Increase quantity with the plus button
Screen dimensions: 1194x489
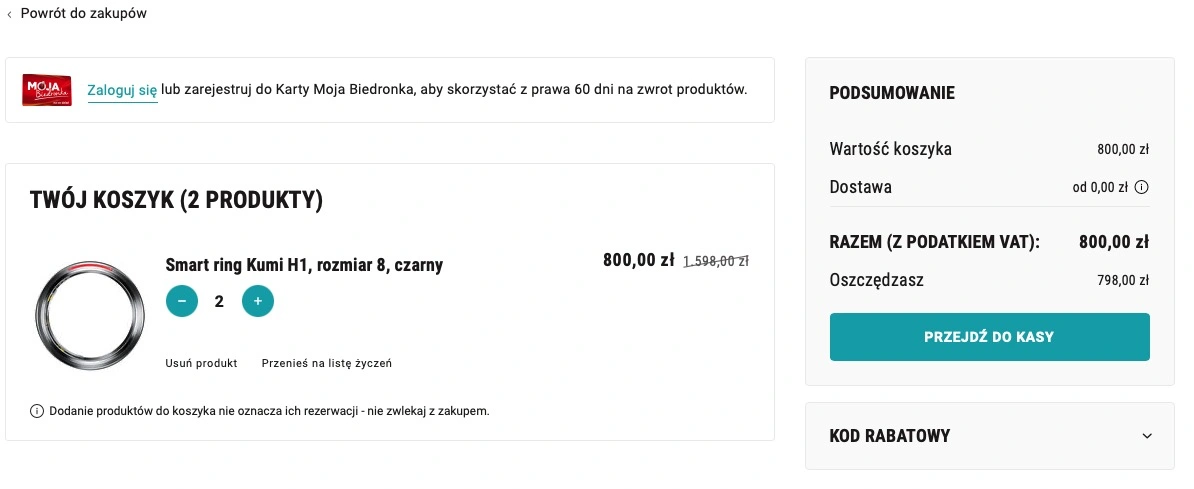(x=258, y=301)
